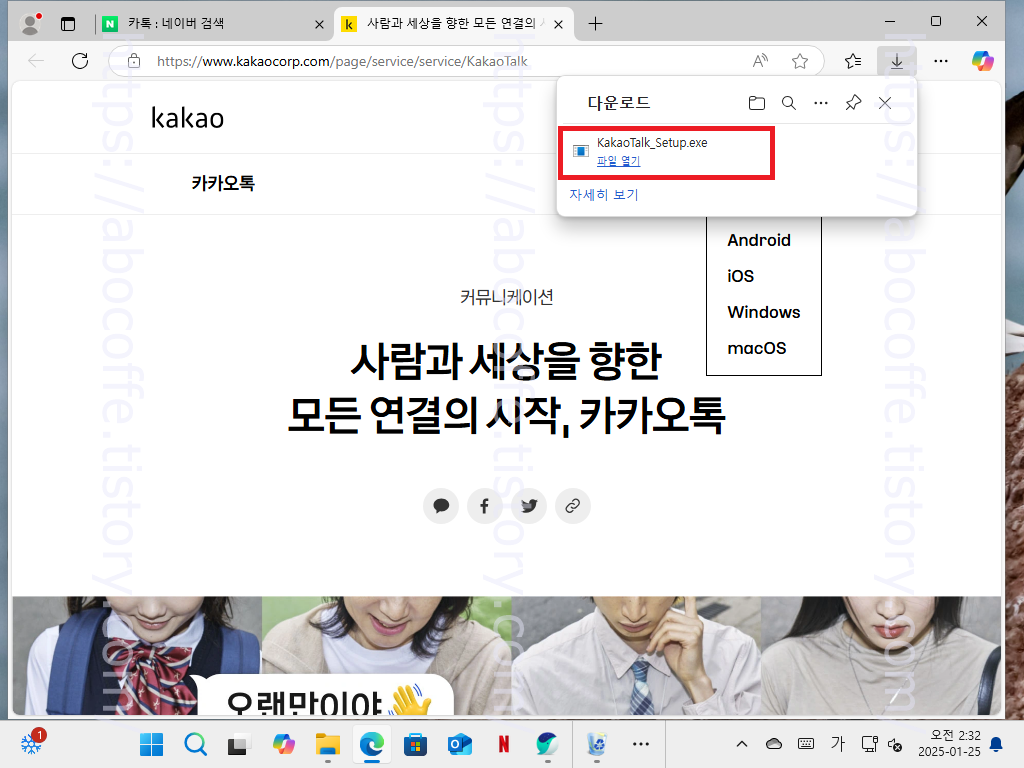Open File Explorer from taskbar
The image size is (1024, 768).
[x=327, y=744]
